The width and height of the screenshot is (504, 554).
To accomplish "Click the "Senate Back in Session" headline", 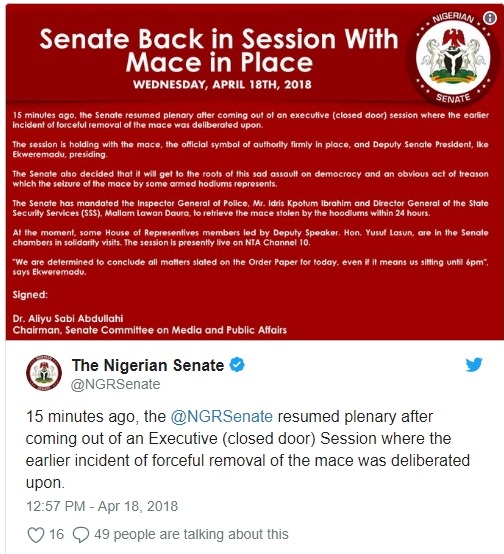I will point(219,50).
